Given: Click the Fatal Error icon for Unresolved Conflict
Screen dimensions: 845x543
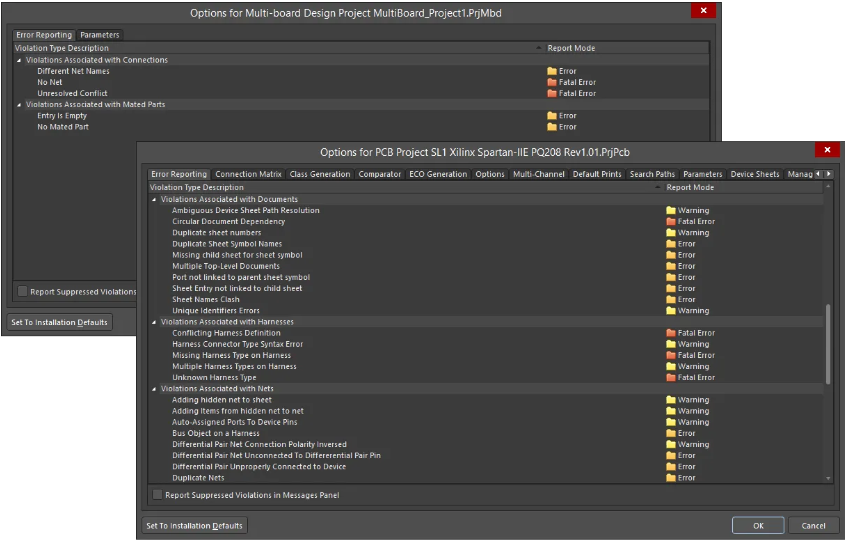Looking at the screenshot, I should pyautogui.click(x=551, y=94).
